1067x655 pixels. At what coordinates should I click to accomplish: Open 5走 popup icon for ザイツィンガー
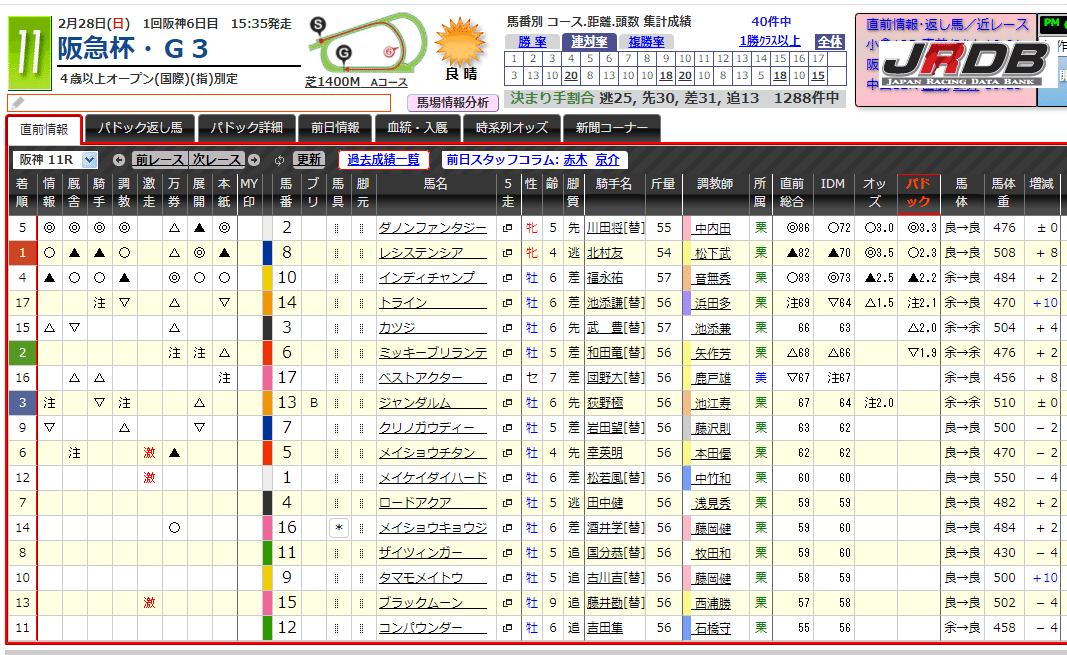tap(507, 553)
